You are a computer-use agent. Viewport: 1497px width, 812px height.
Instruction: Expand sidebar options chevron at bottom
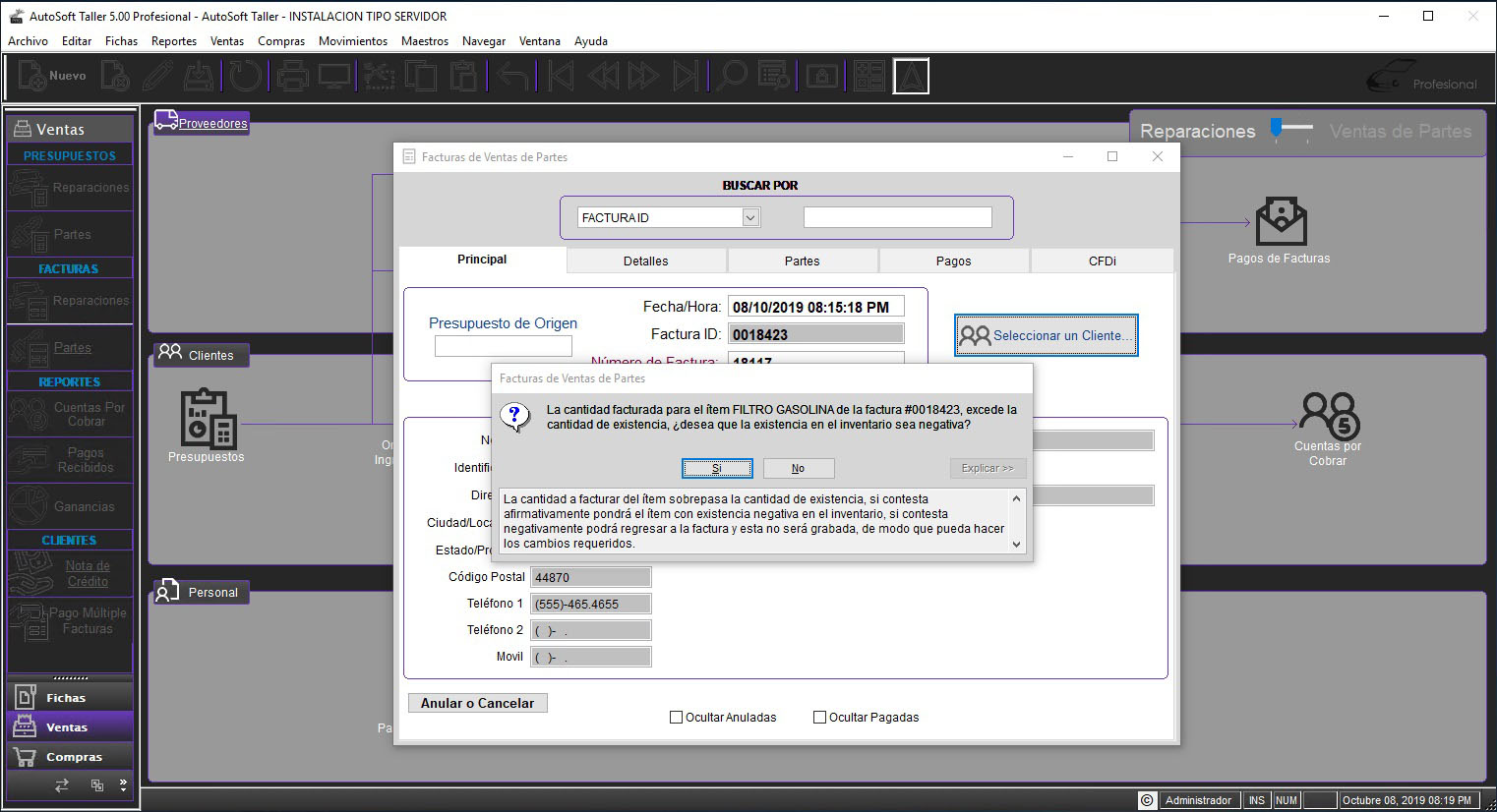point(123,784)
